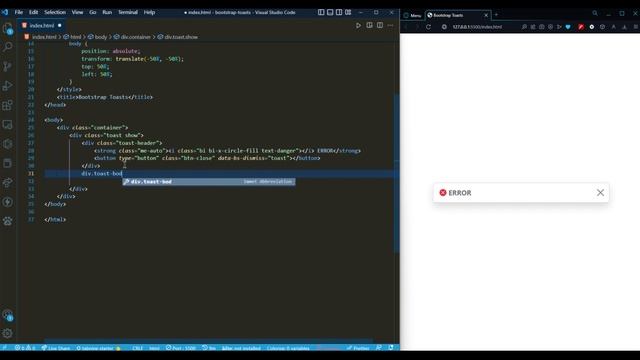640x360 pixels.
Task: Open a new browser tab
Action: click(x=496, y=15)
